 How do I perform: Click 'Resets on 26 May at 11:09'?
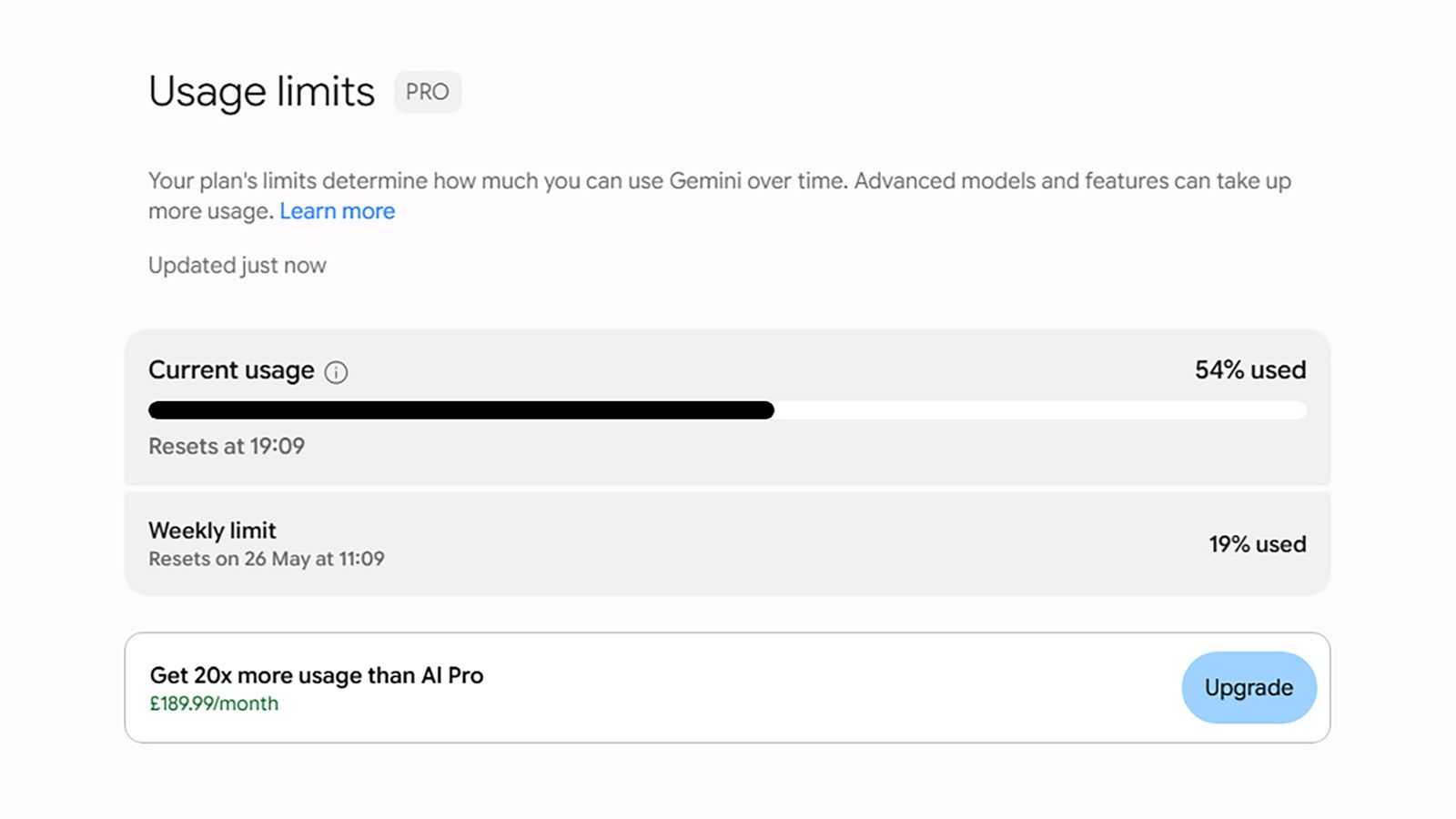point(267,559)
